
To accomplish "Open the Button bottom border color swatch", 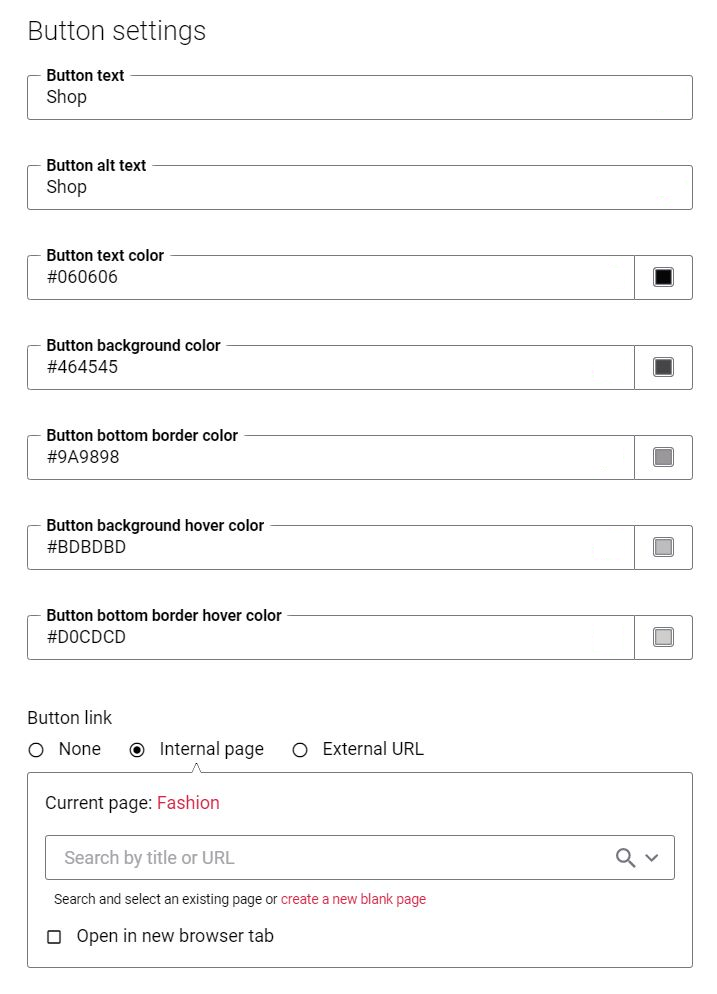I will 663,457.
